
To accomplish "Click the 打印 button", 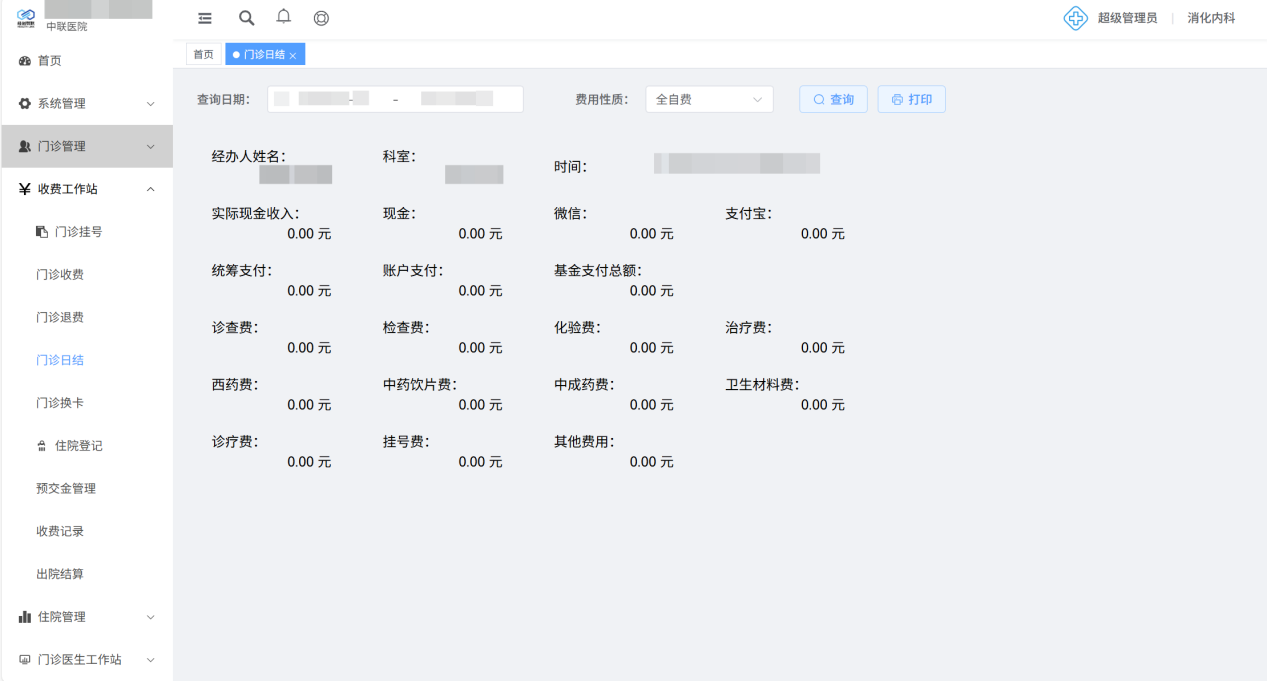I will (911, 99).
